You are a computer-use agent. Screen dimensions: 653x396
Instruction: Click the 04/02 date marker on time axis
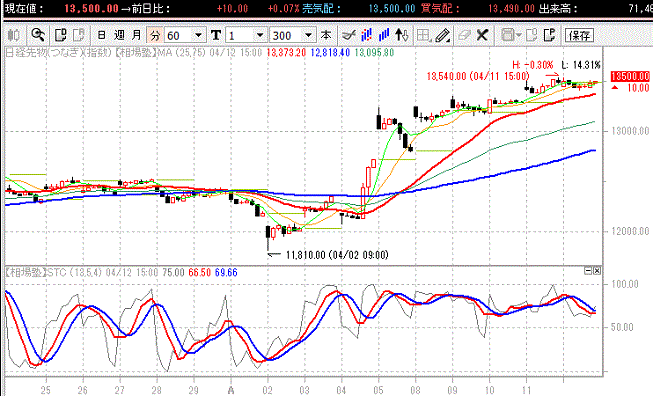click(267, 391)
